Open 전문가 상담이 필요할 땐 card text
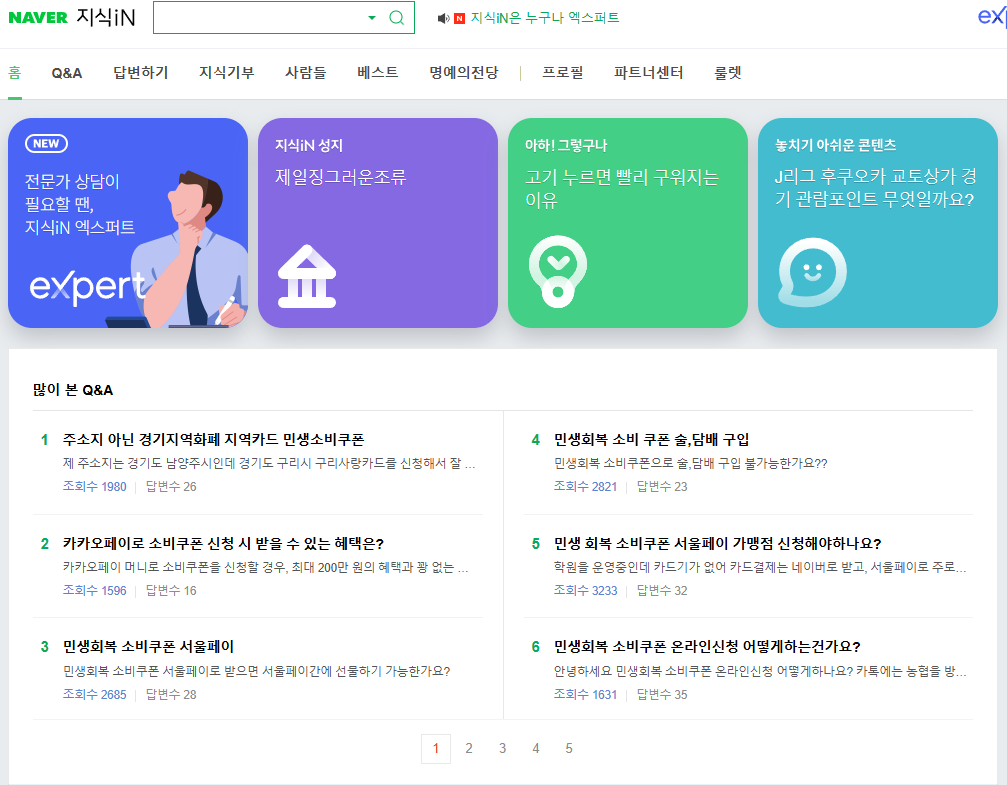The width and height of the screenshot is (1007, 785). pyautogui.click(x=80, y=204)
